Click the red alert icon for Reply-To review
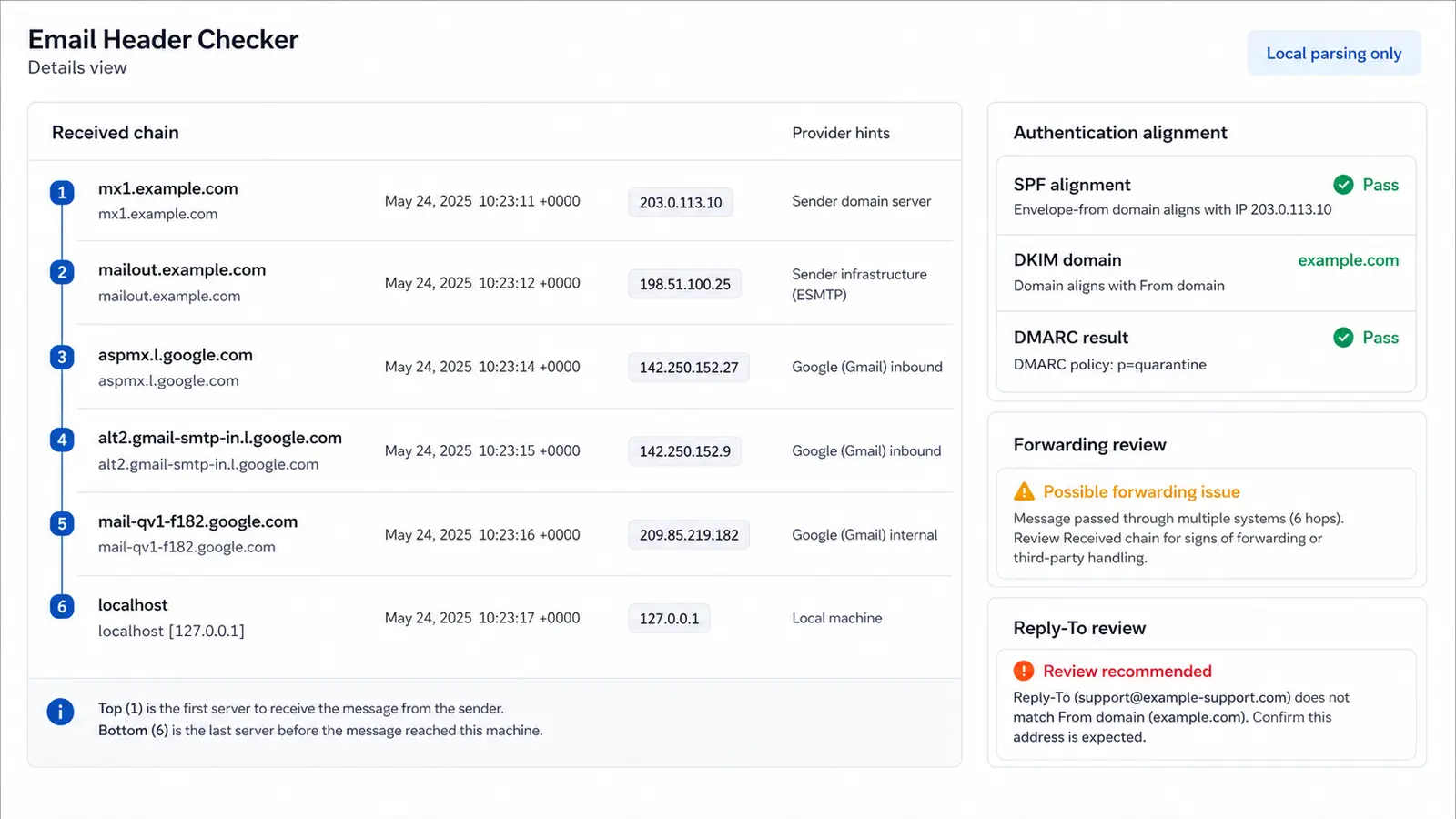 tap(1024, 671)
